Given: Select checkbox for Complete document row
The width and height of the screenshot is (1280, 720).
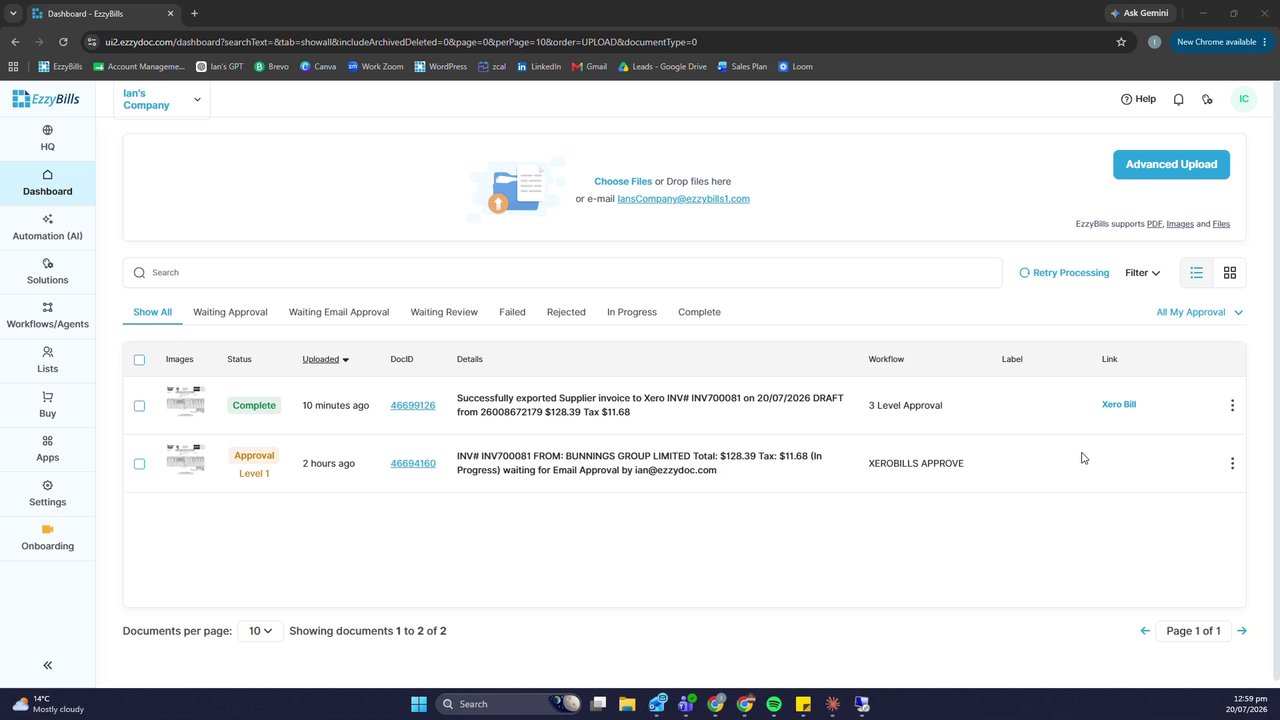Looking at the screenshot, I should tap(139, 406).
